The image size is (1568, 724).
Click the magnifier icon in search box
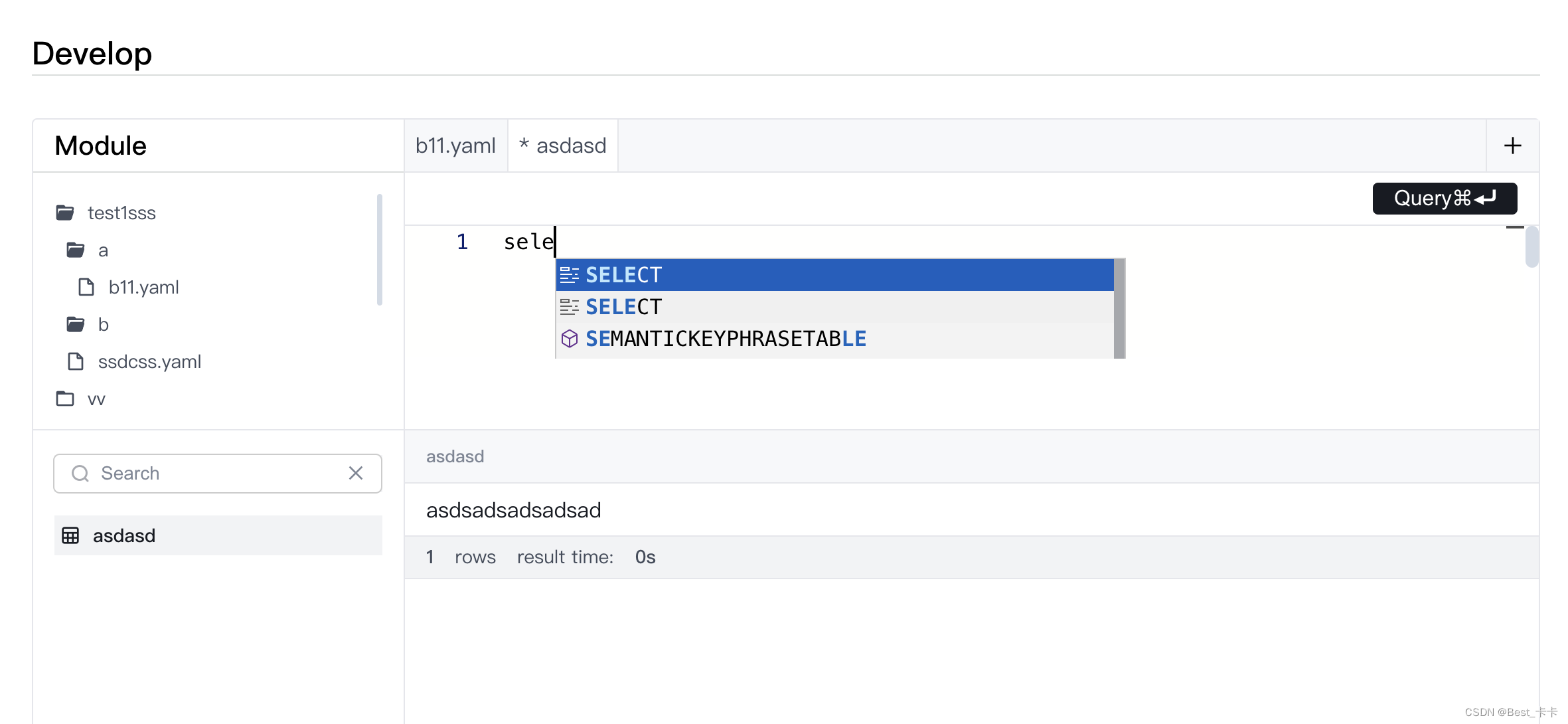(x=80, y=473)
